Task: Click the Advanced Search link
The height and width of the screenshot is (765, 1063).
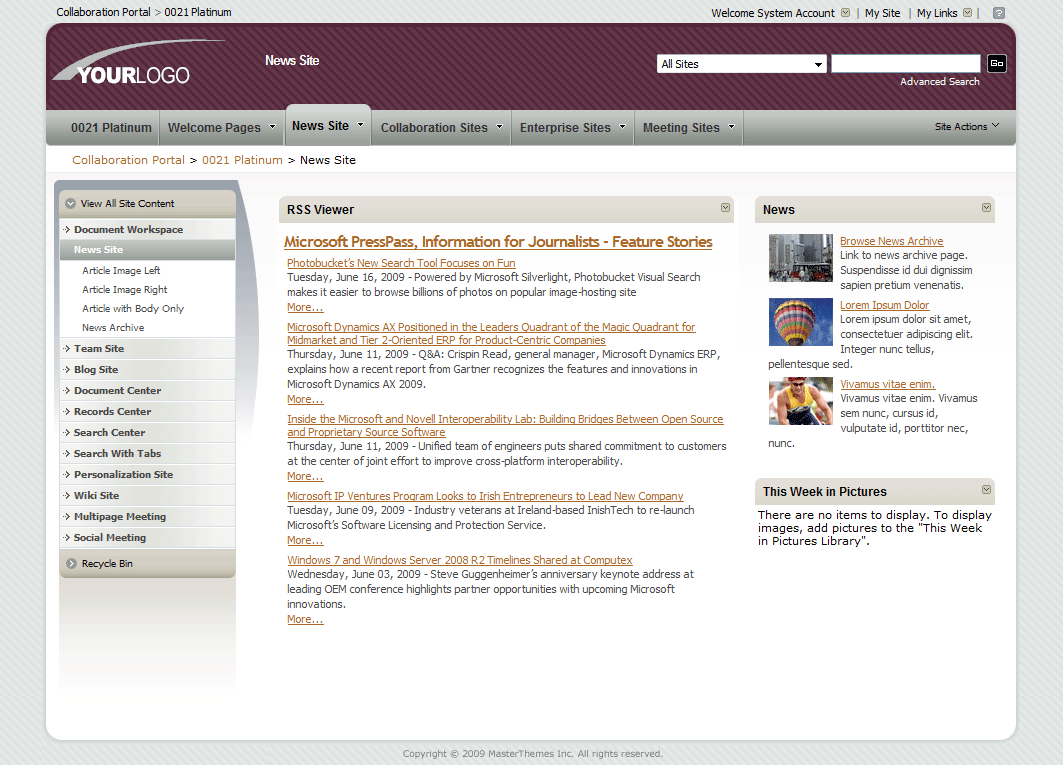Action: pyautogui.click(x=939, y=81)
